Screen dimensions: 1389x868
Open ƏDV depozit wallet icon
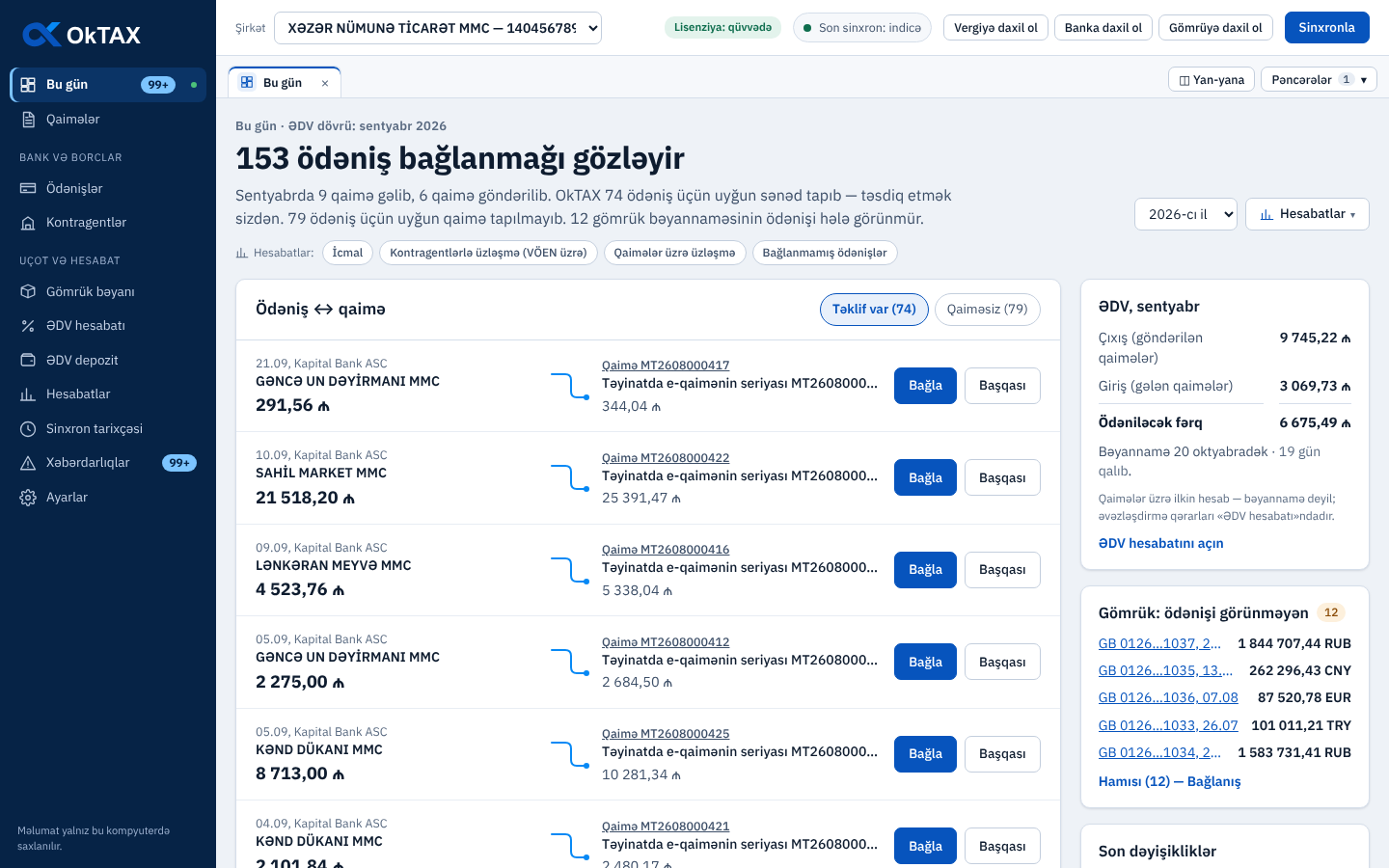[28, 360]
